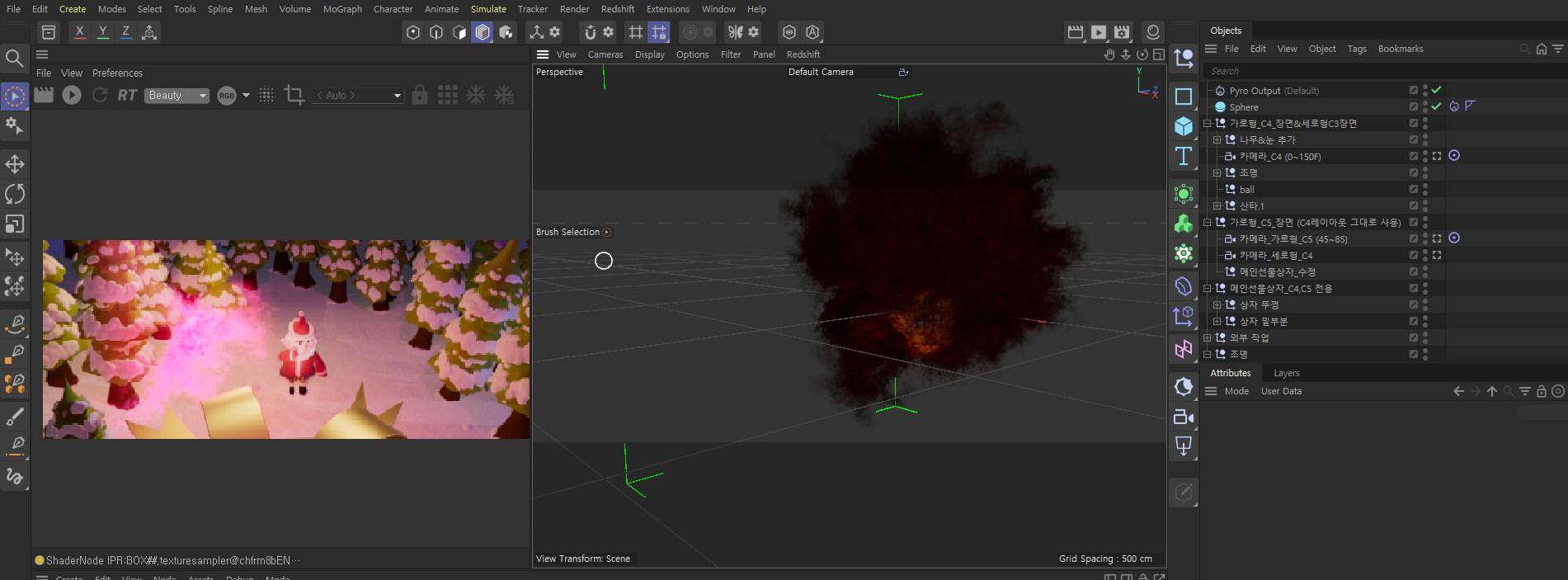
Task: Switch to the Layers tab
Action: (1286, 373)
